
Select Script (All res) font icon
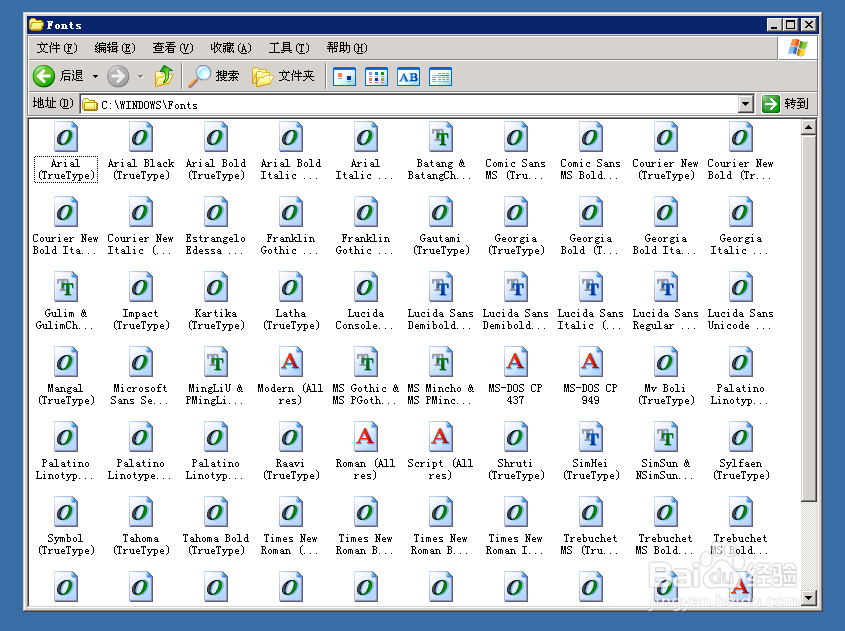coord(440,437)
